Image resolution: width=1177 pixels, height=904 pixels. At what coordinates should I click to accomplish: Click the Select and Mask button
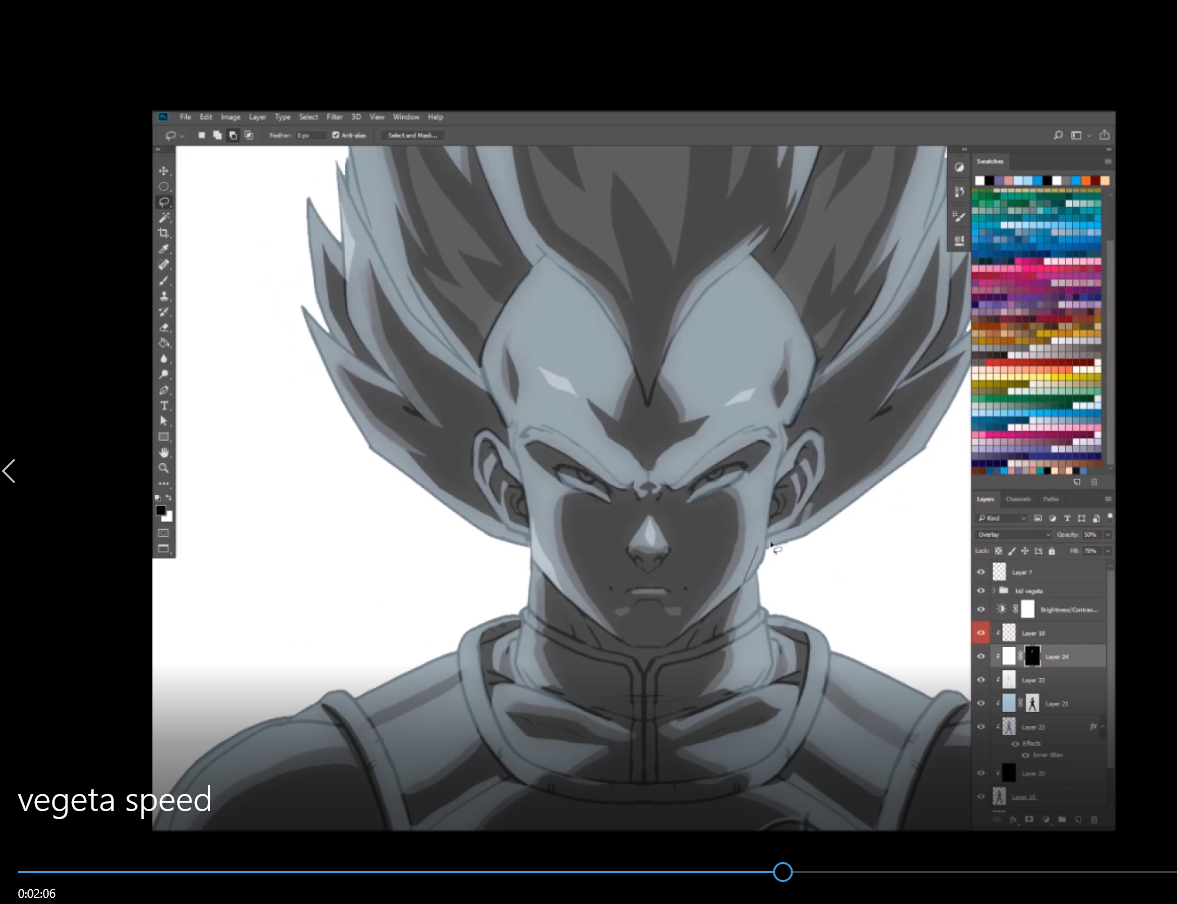[x=412, y=135]
